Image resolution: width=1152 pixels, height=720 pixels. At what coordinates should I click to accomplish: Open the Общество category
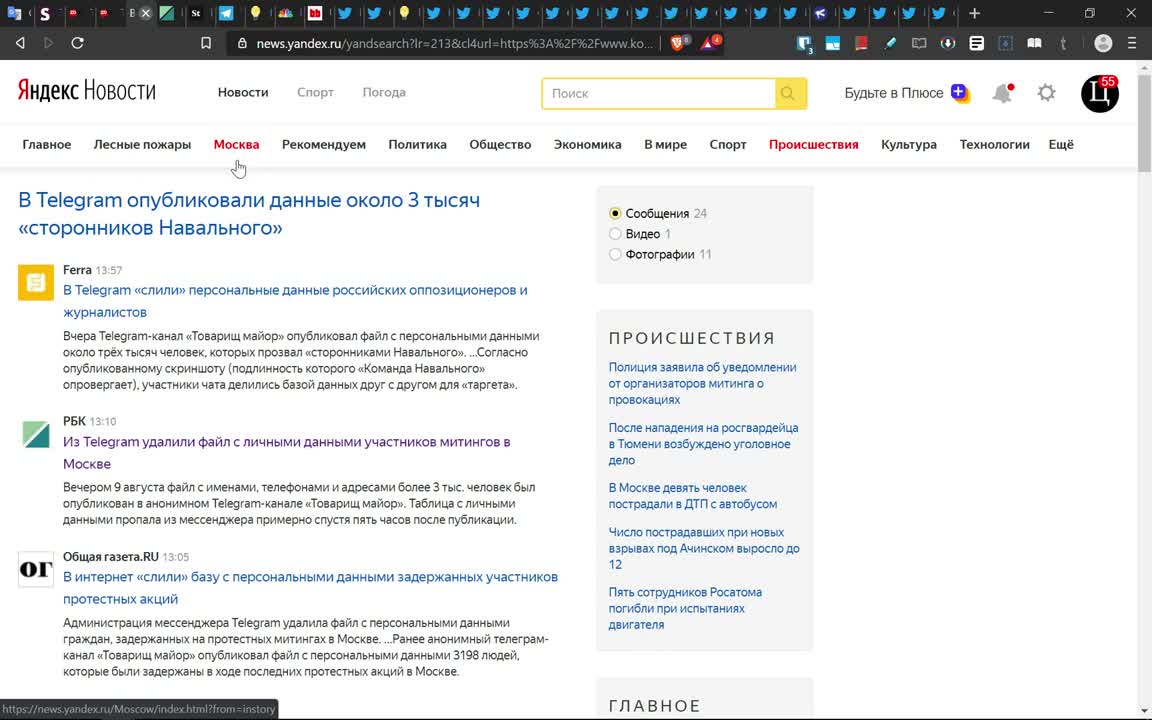click(x=500, y=145)
